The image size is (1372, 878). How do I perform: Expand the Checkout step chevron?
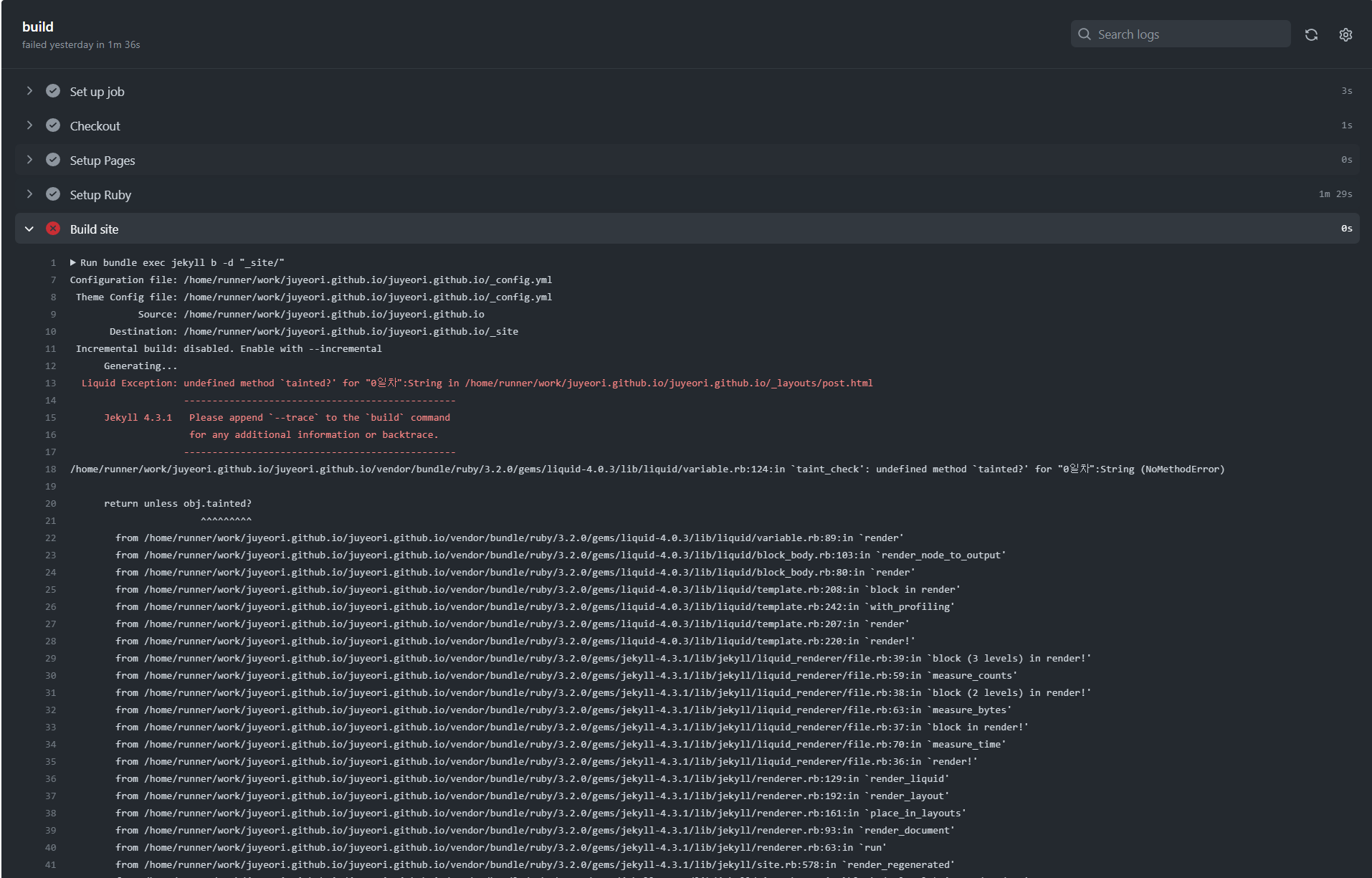pos(29,125)
